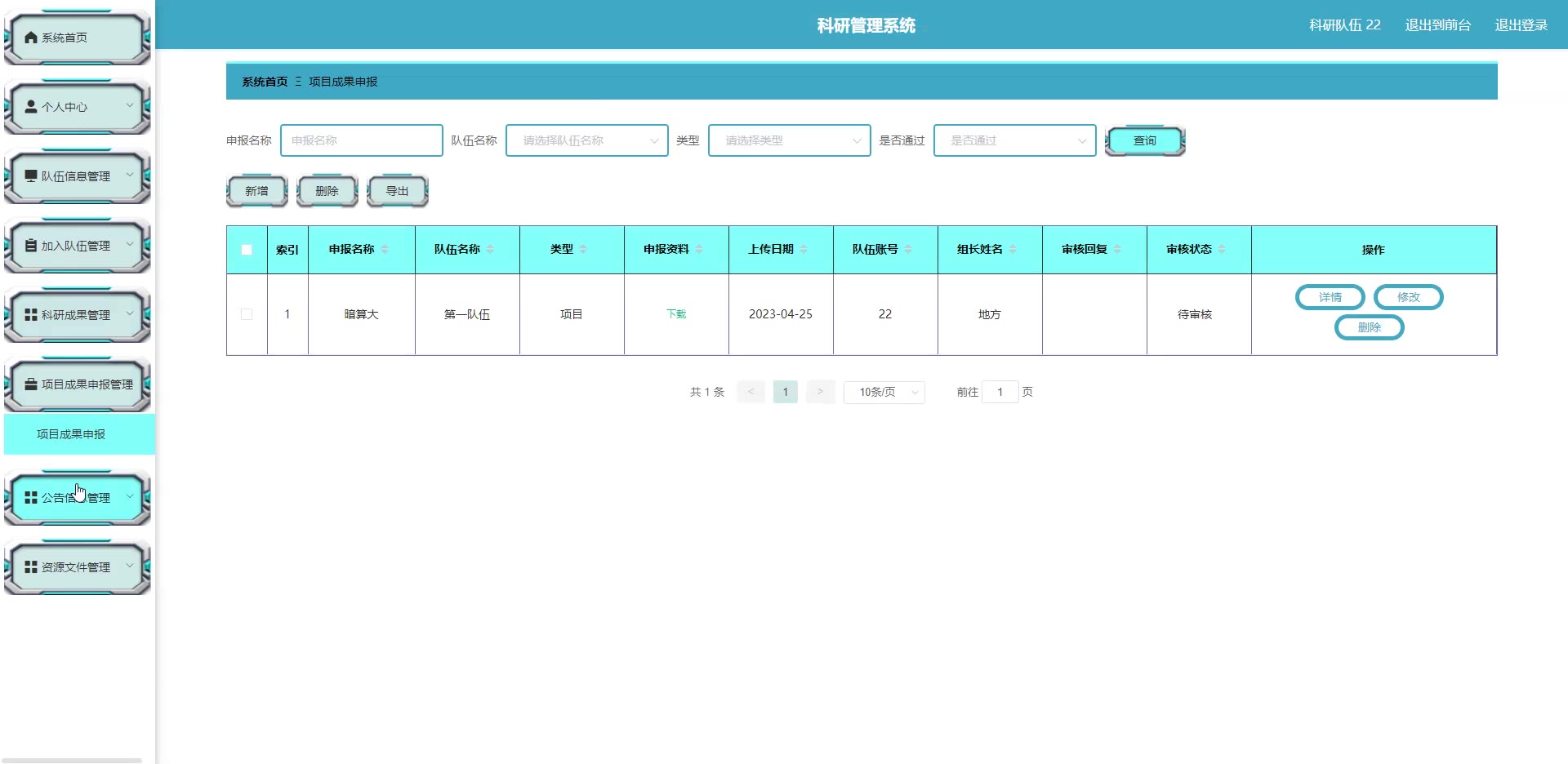This screenshot has width=1568, height=764.
Task: Sort table by 审核回复 column arrows
Action: click(1117, 250)
